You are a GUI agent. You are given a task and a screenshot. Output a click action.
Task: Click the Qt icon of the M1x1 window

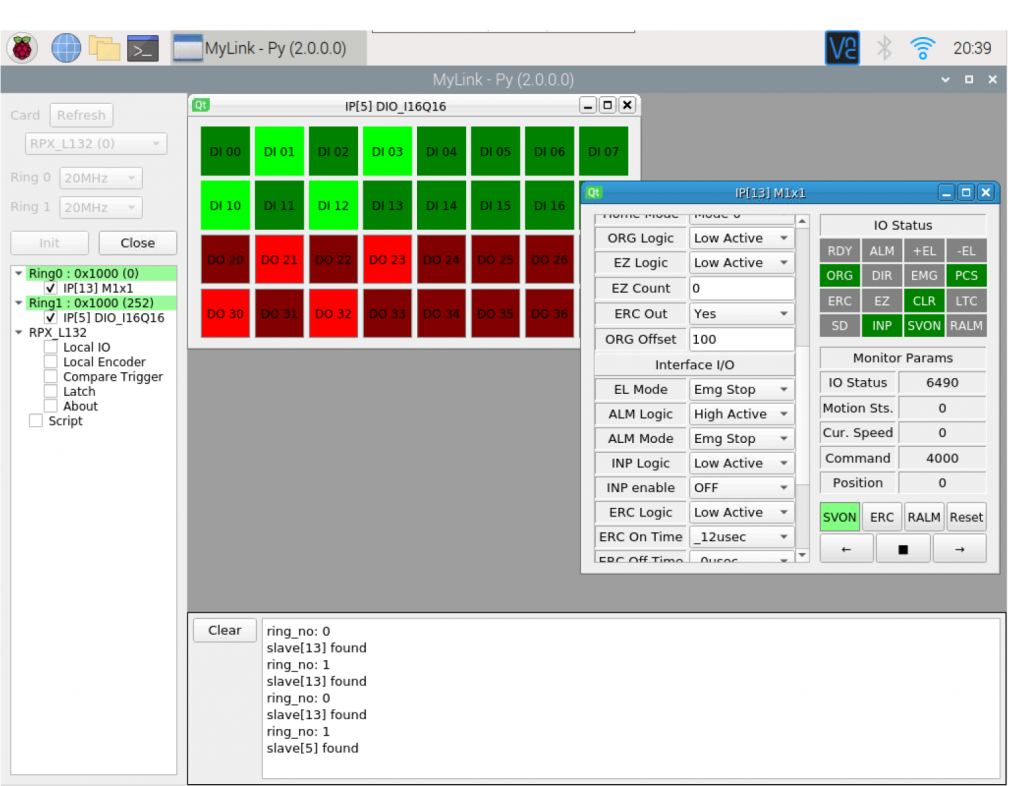(593, 193)
